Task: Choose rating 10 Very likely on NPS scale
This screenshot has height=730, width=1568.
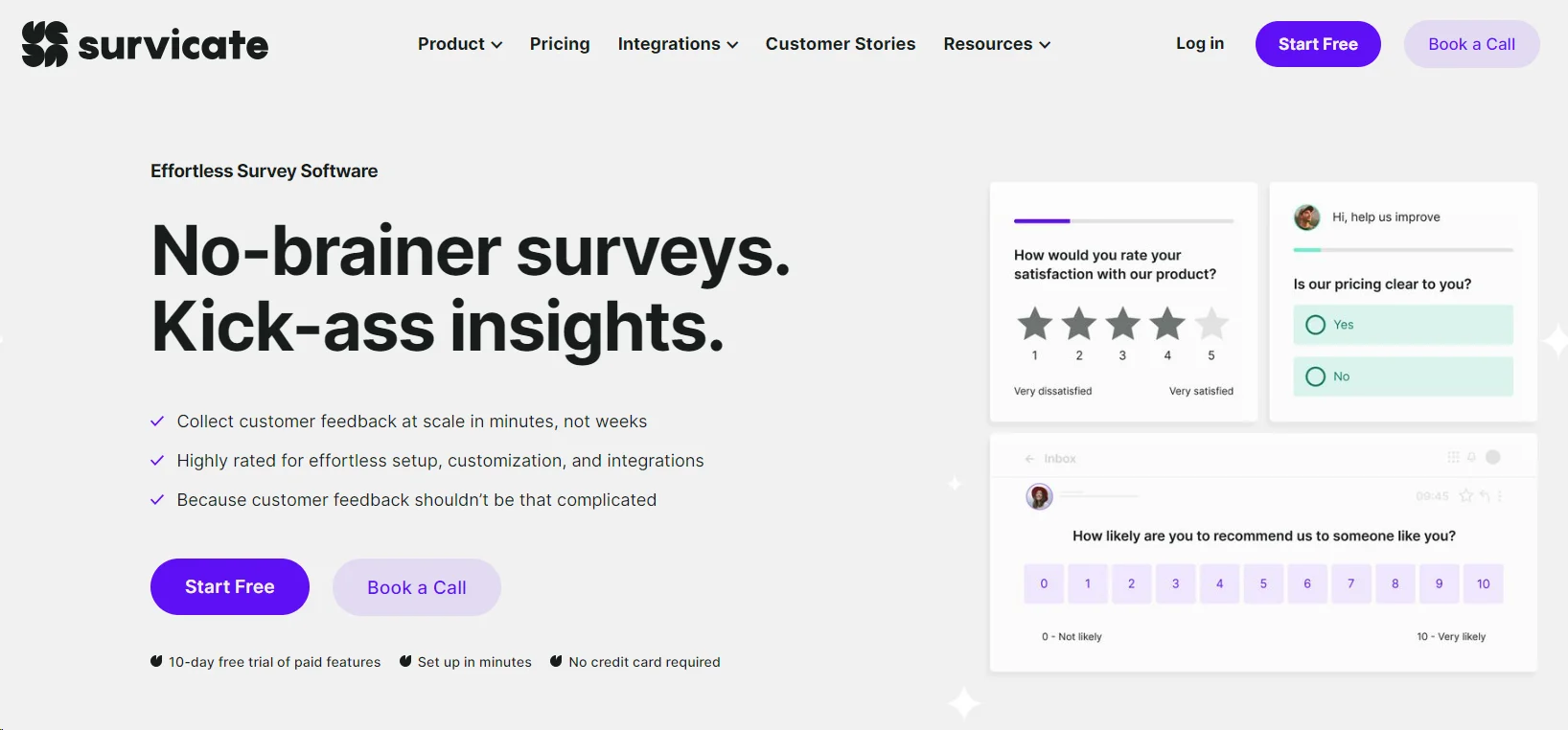Action: coord(1483,583)
